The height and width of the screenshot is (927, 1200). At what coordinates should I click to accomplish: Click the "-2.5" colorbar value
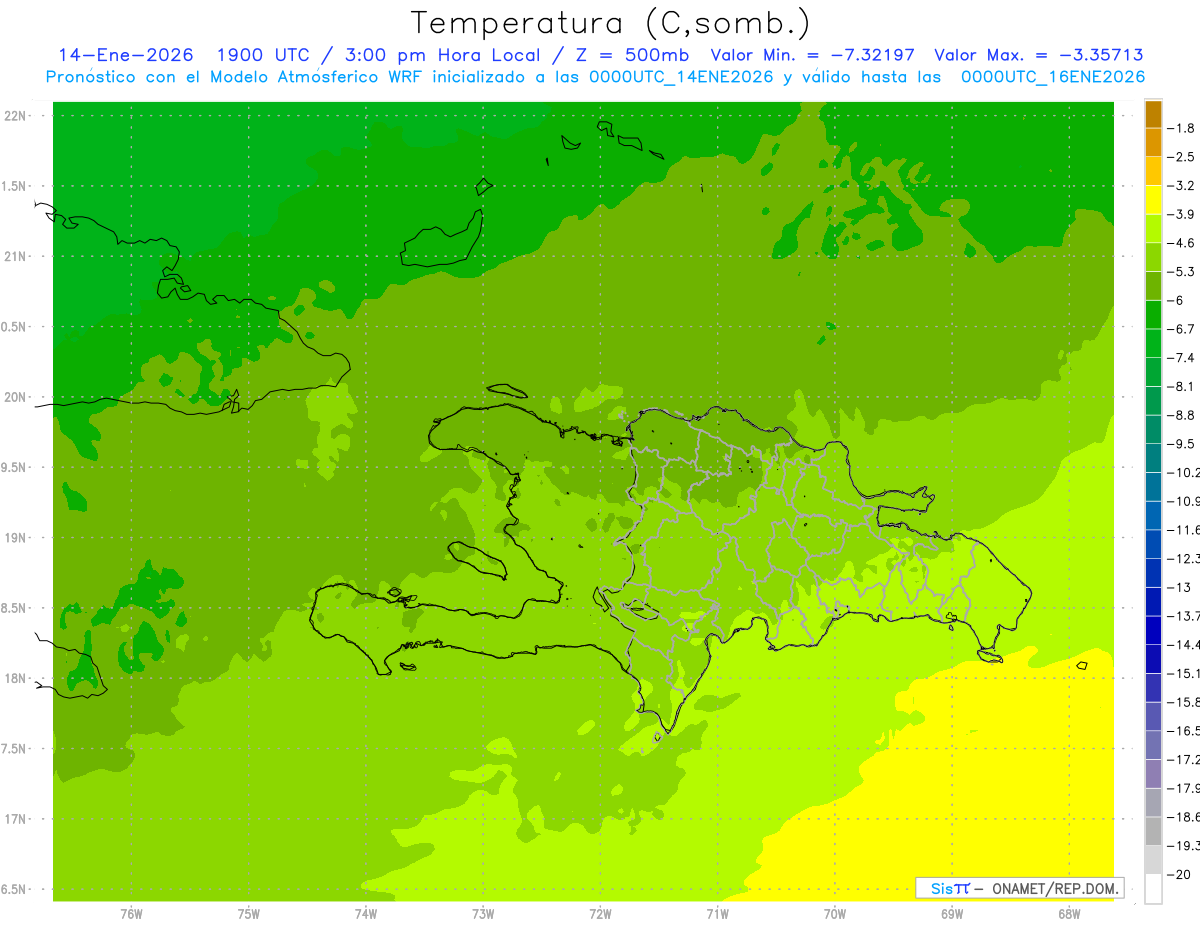click(x=1181, y=157)
